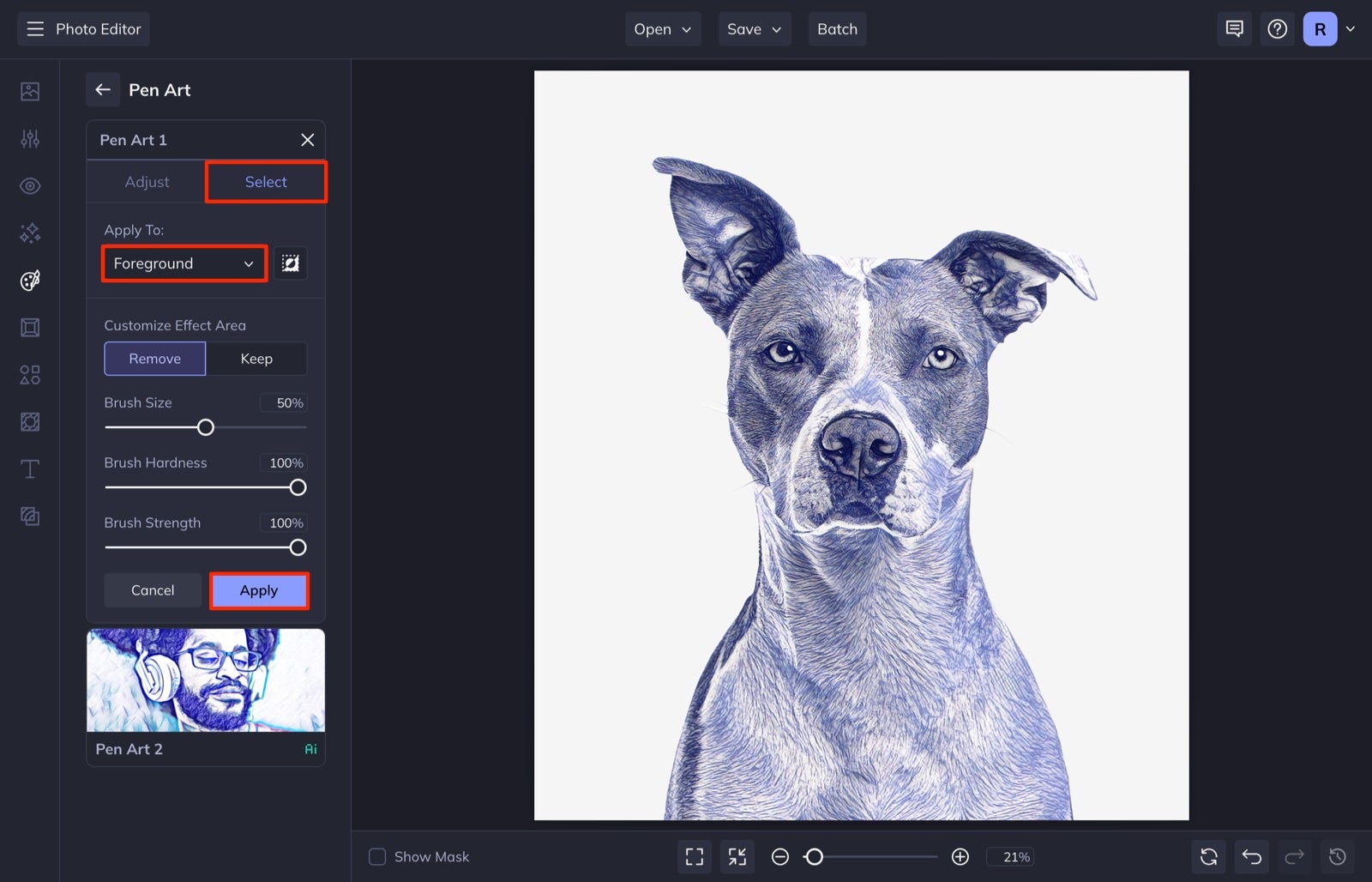Switch to the Adjust tab
This screenshot has width=1372, height=882.
coord(147,182)
